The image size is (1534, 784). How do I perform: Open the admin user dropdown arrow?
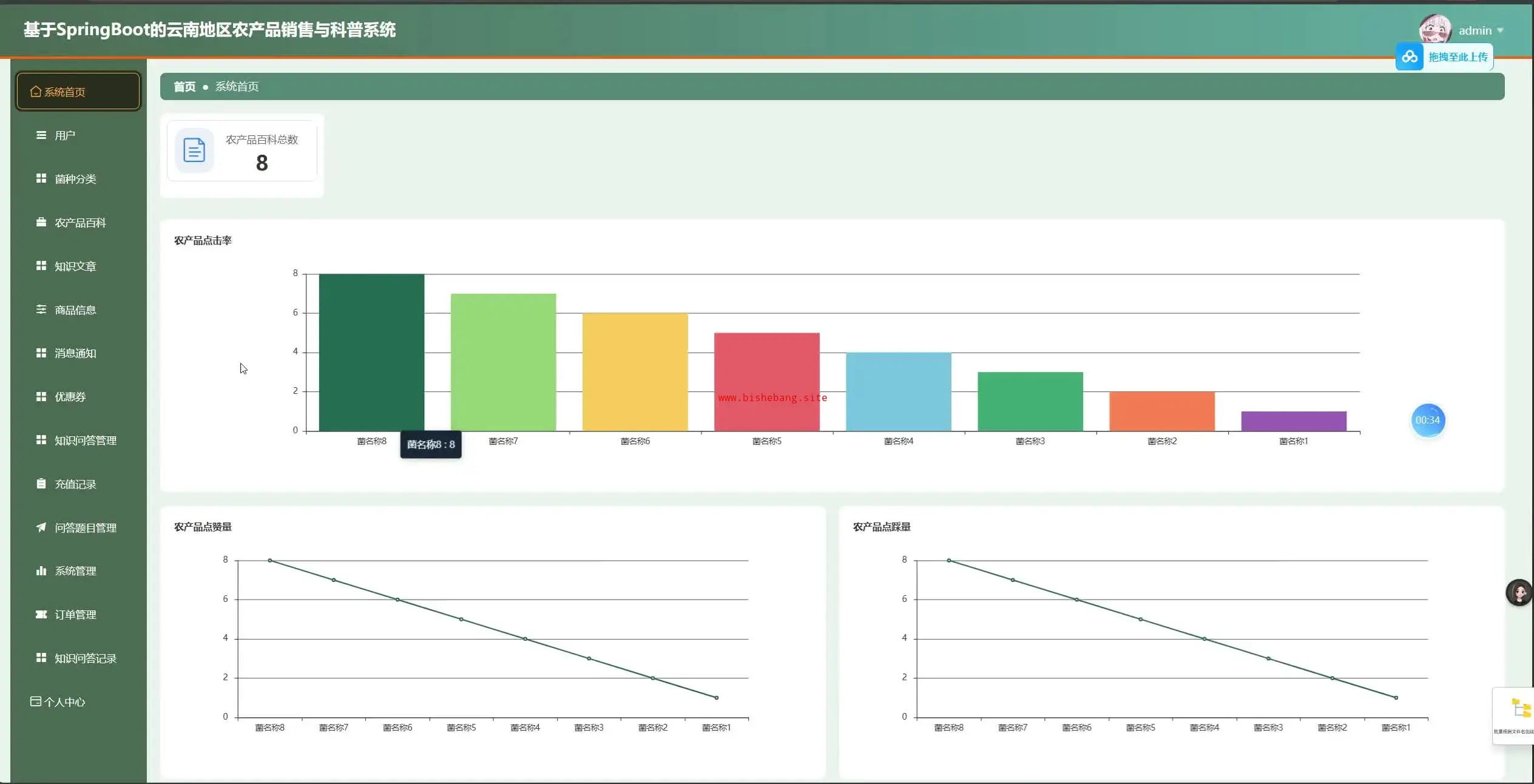[x=1501, y=30]
